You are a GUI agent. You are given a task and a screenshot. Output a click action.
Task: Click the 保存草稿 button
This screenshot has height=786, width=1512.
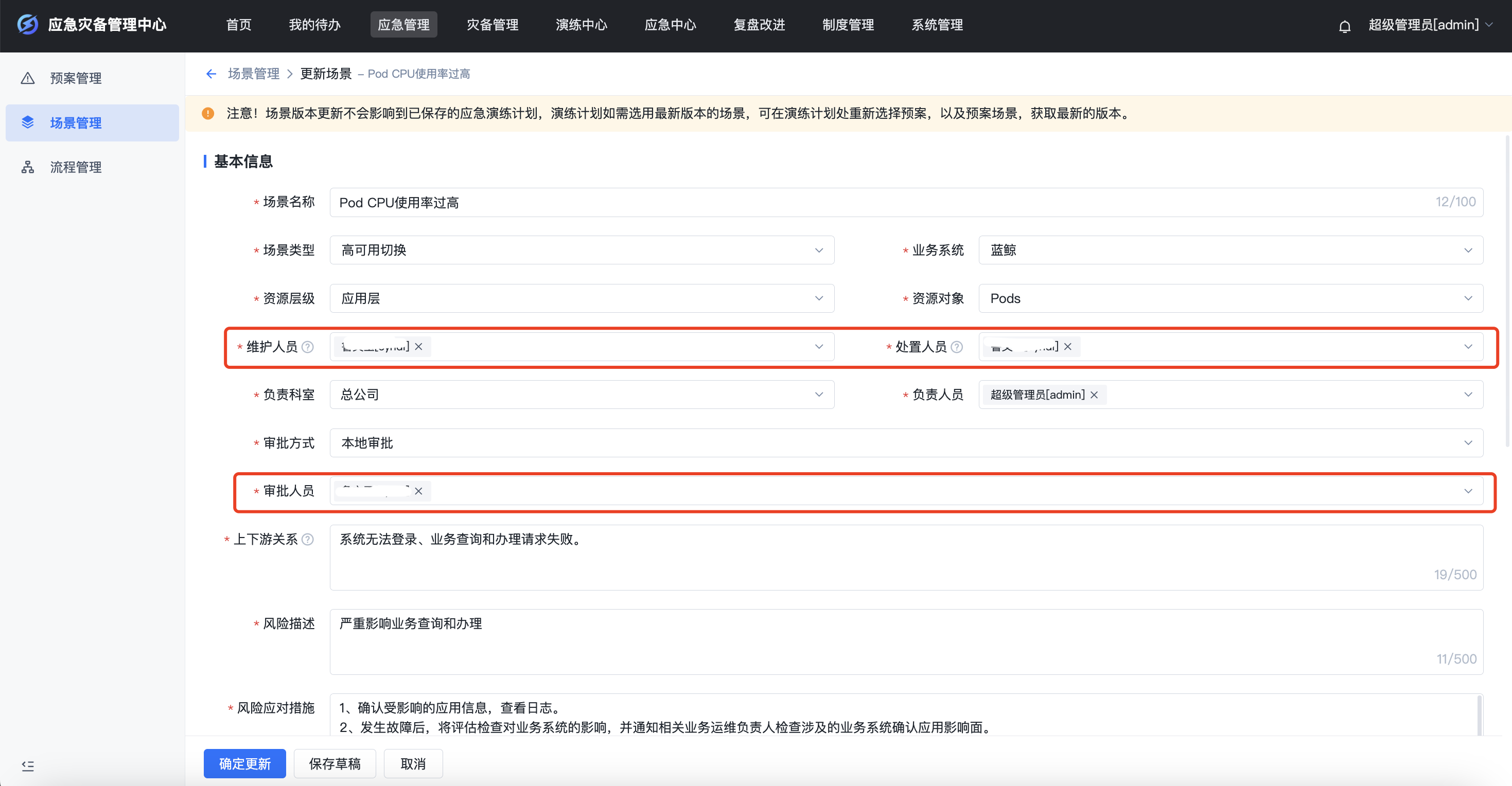click(335, 764)
